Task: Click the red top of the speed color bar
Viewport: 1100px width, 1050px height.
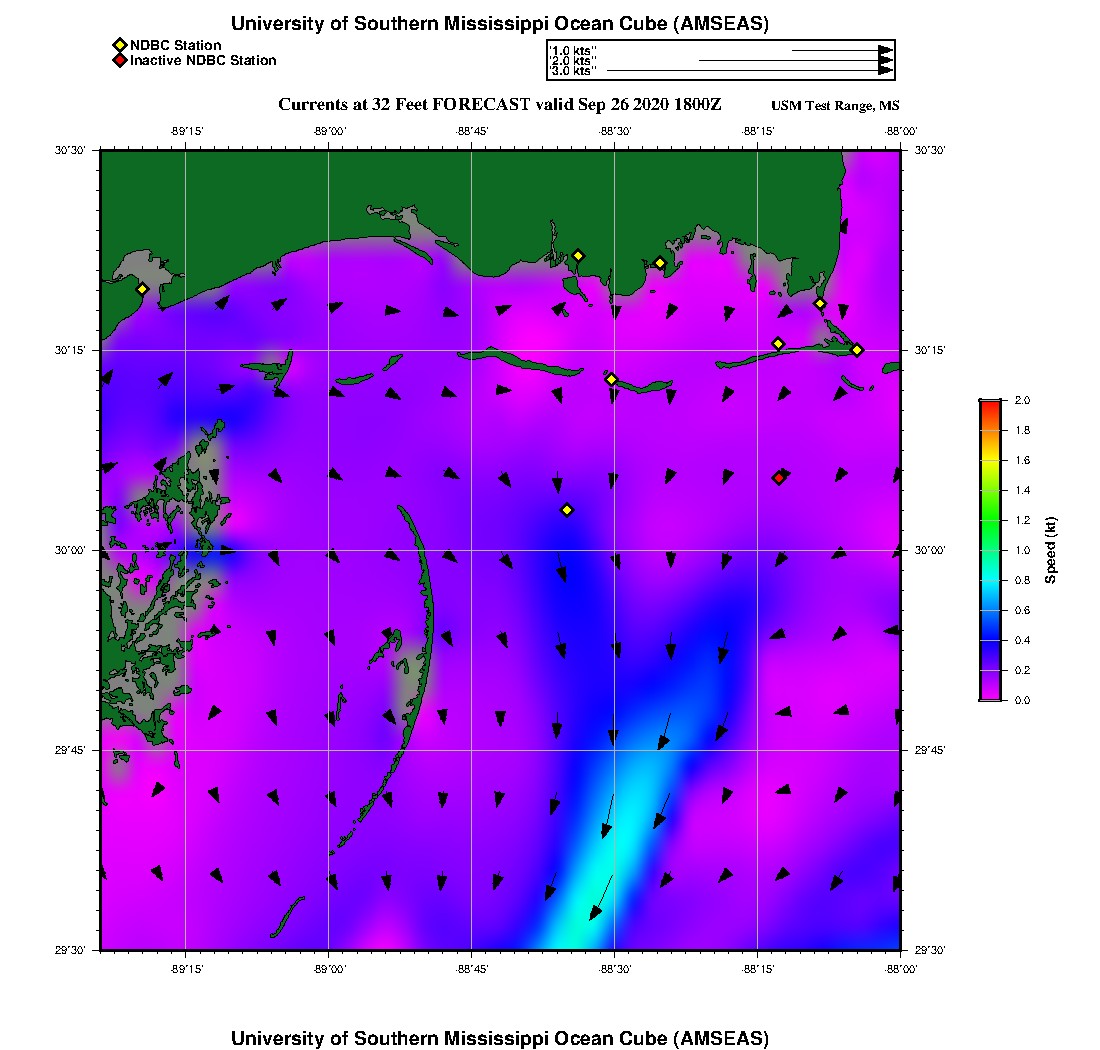Action: pyautogui.click(x=990, y=404)
